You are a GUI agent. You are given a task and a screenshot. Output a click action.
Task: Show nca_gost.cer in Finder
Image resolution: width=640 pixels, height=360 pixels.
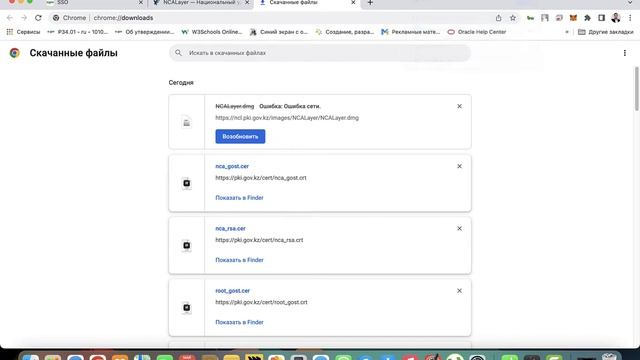click(239, 198)
